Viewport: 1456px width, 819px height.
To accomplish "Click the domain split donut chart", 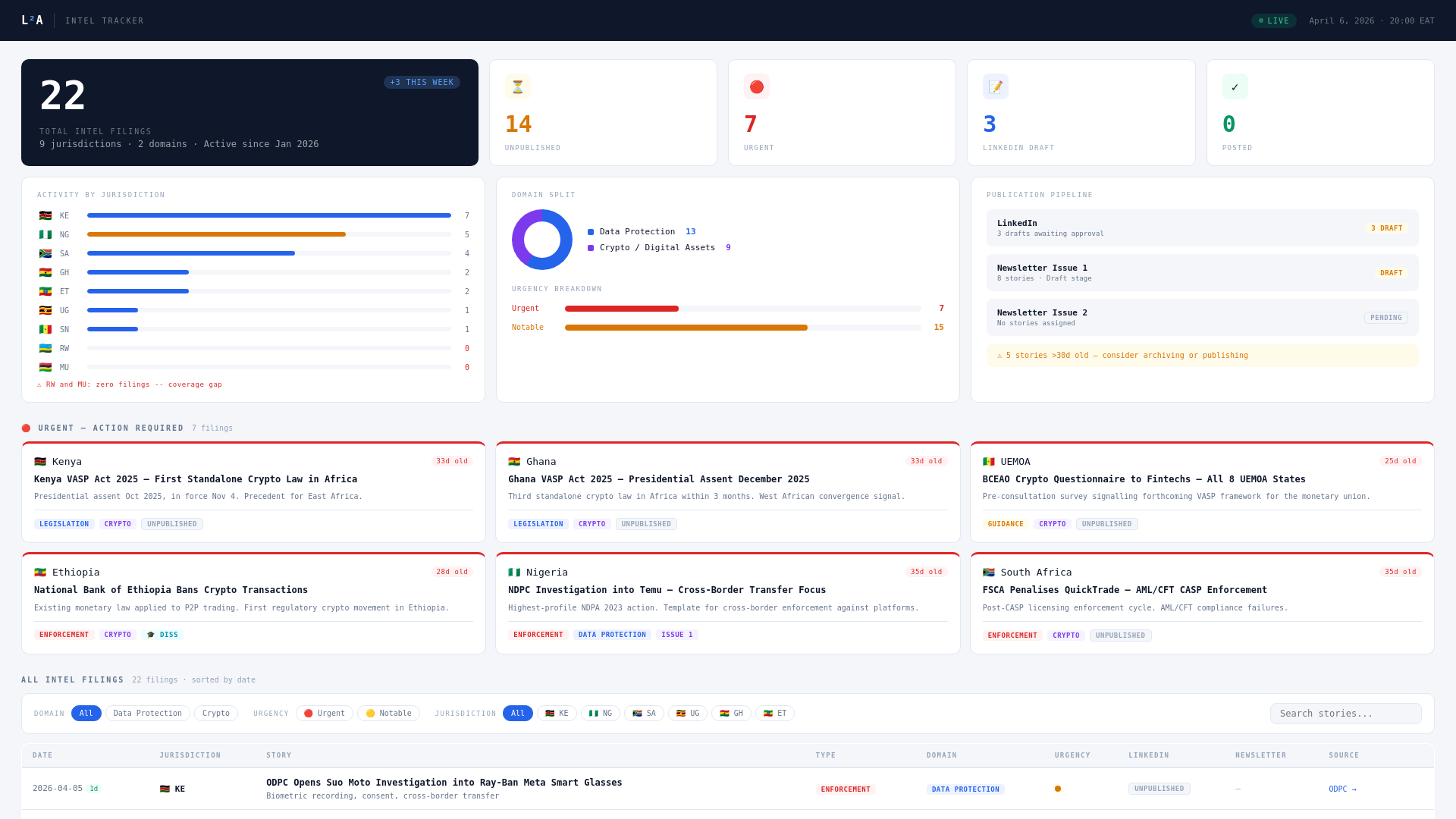I will (x=542, y=240).
